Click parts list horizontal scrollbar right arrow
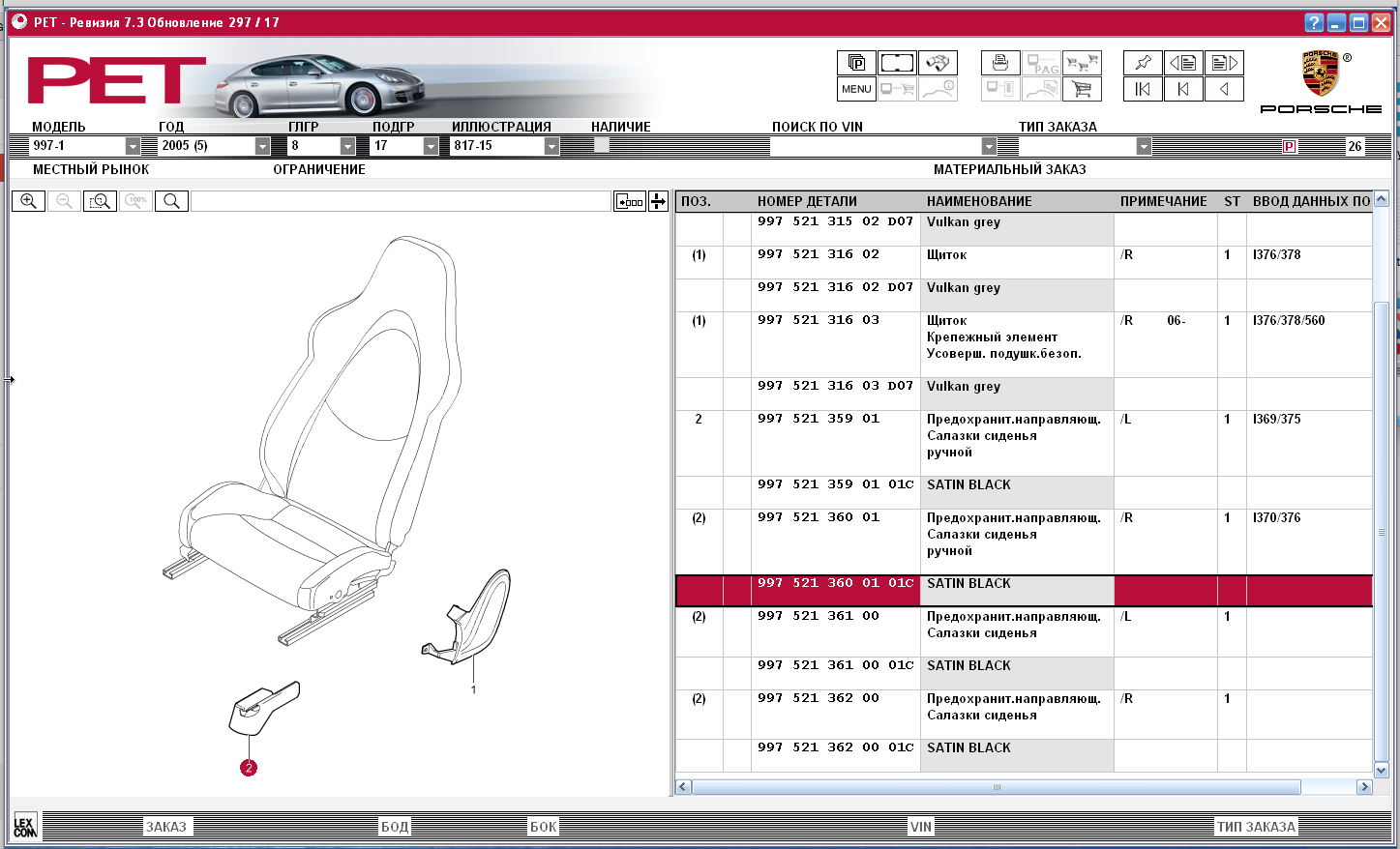The width and height of the screenshot is (1400, 849). 1364,787
